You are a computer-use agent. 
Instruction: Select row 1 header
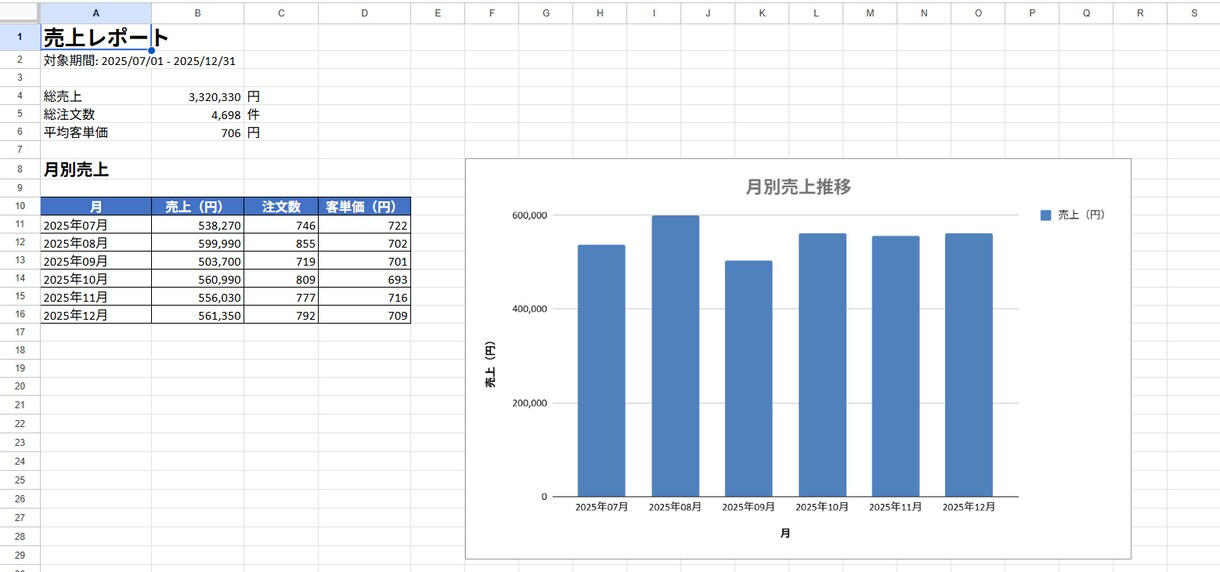20,37
